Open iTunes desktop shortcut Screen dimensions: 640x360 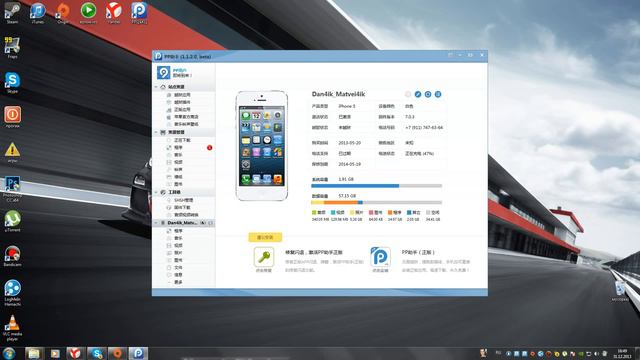tap(38, 12)
